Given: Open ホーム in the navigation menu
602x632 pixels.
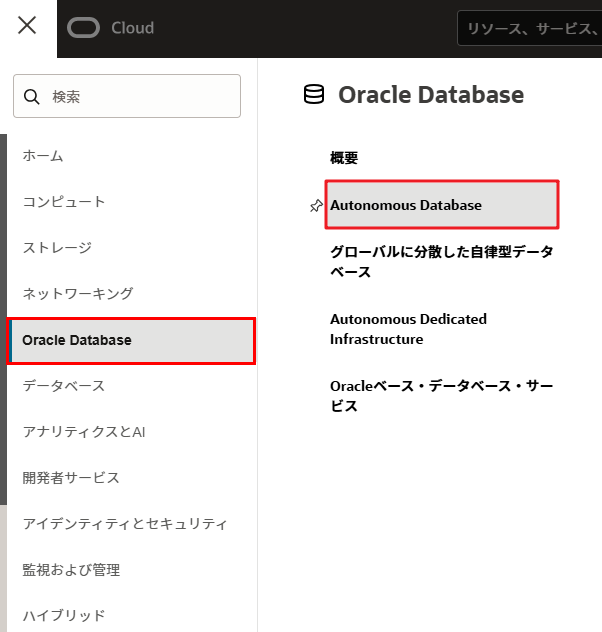Looking at the screenshot, I should click(43, 156).
